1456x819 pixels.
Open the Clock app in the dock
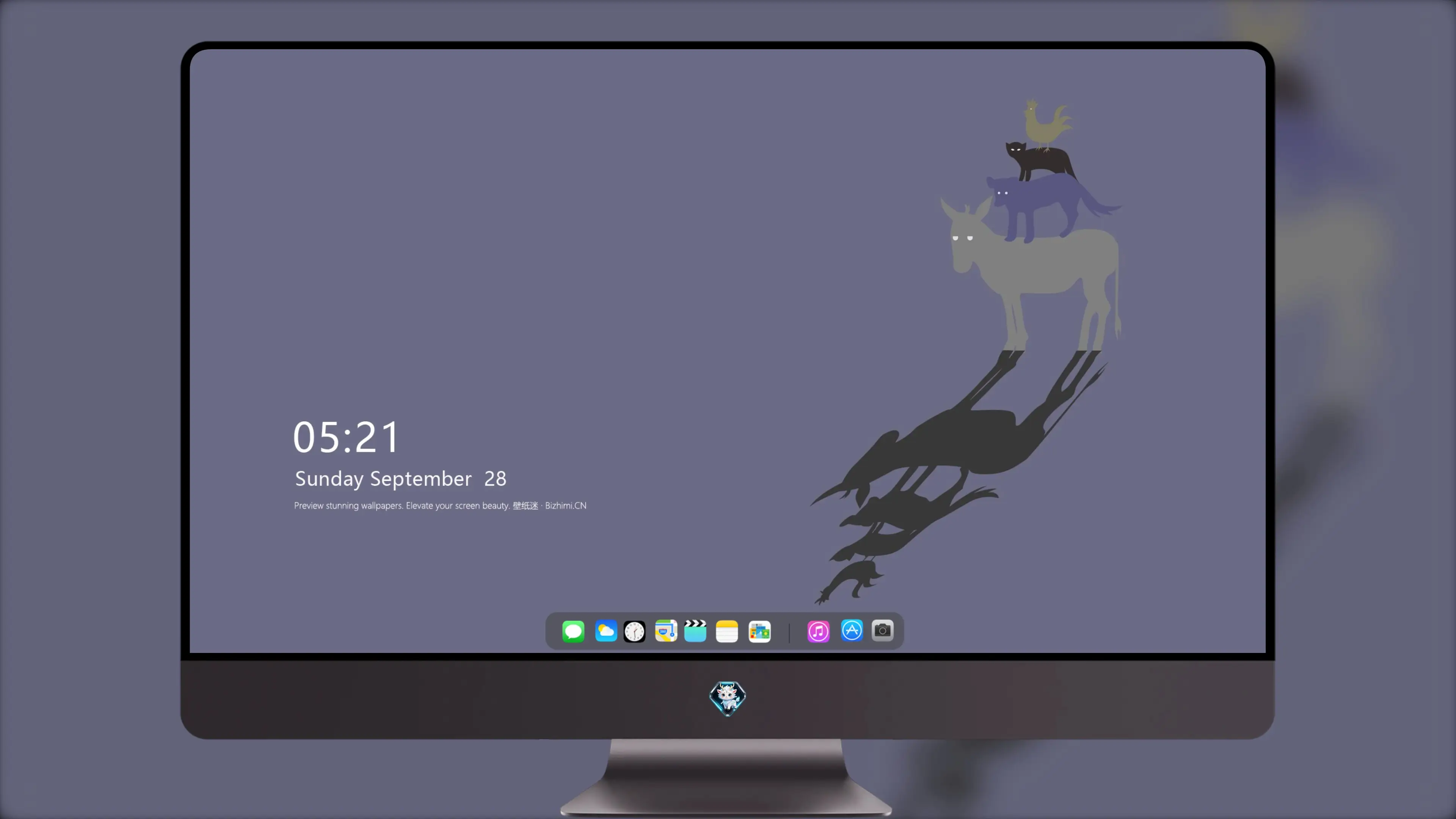pyautogui.click(x=634, y=631)
